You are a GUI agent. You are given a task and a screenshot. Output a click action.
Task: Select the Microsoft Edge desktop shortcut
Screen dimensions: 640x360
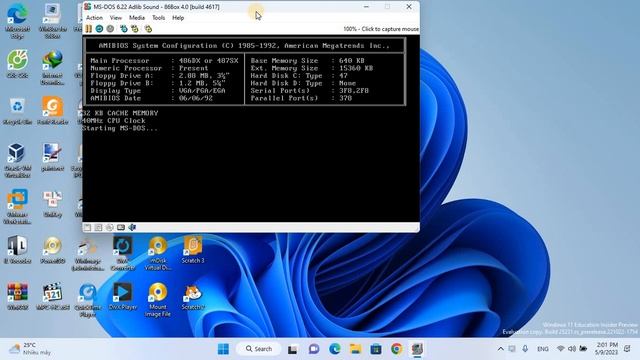(17, 22)
